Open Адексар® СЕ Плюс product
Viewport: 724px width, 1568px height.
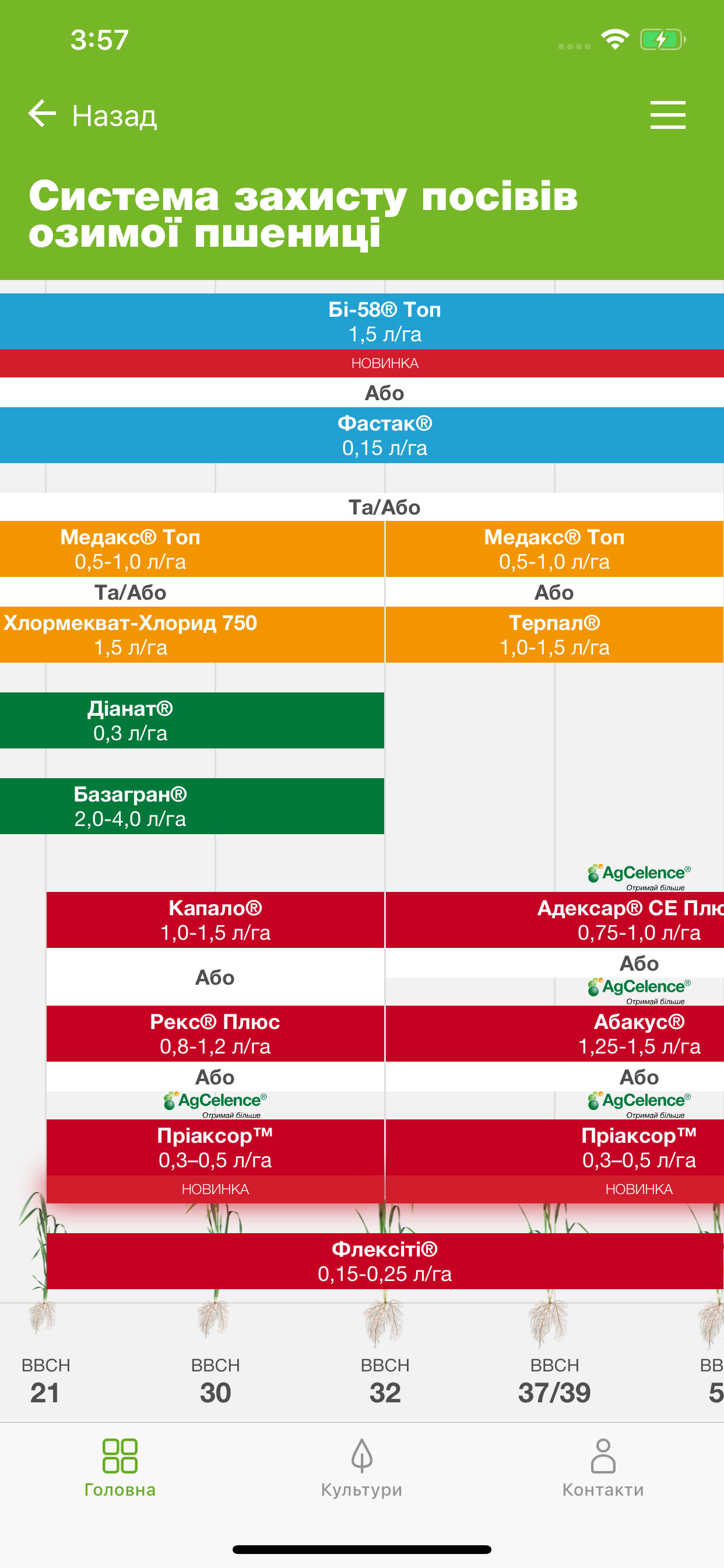click(x=555, y=921)
